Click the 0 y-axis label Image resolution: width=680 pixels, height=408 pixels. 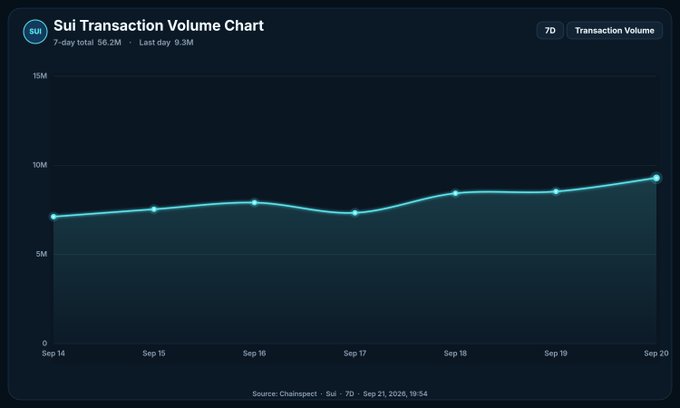[45, 343]
